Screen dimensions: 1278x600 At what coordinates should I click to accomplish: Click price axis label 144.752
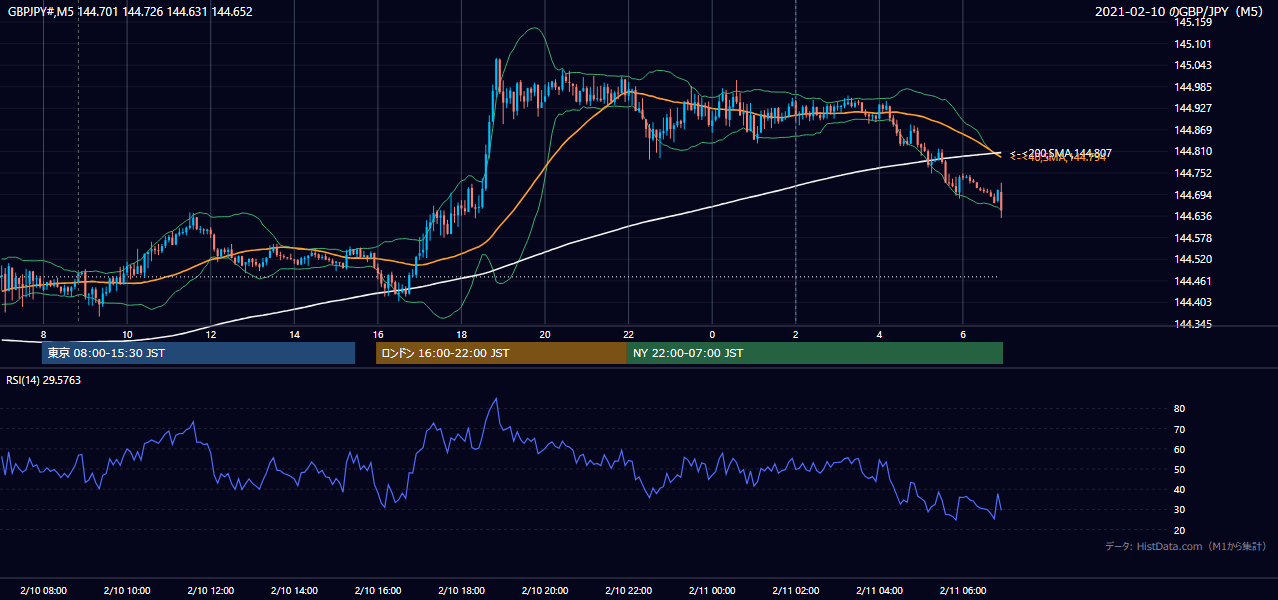(1193, 173)
